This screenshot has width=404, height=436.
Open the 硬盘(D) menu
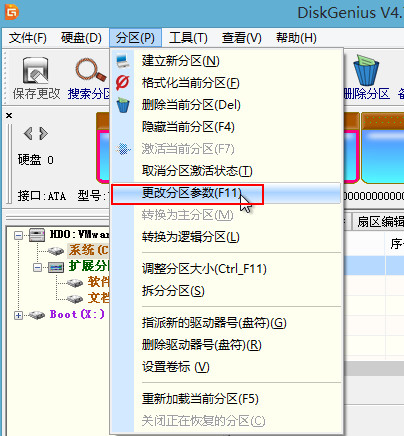click(x=81, y=38)
